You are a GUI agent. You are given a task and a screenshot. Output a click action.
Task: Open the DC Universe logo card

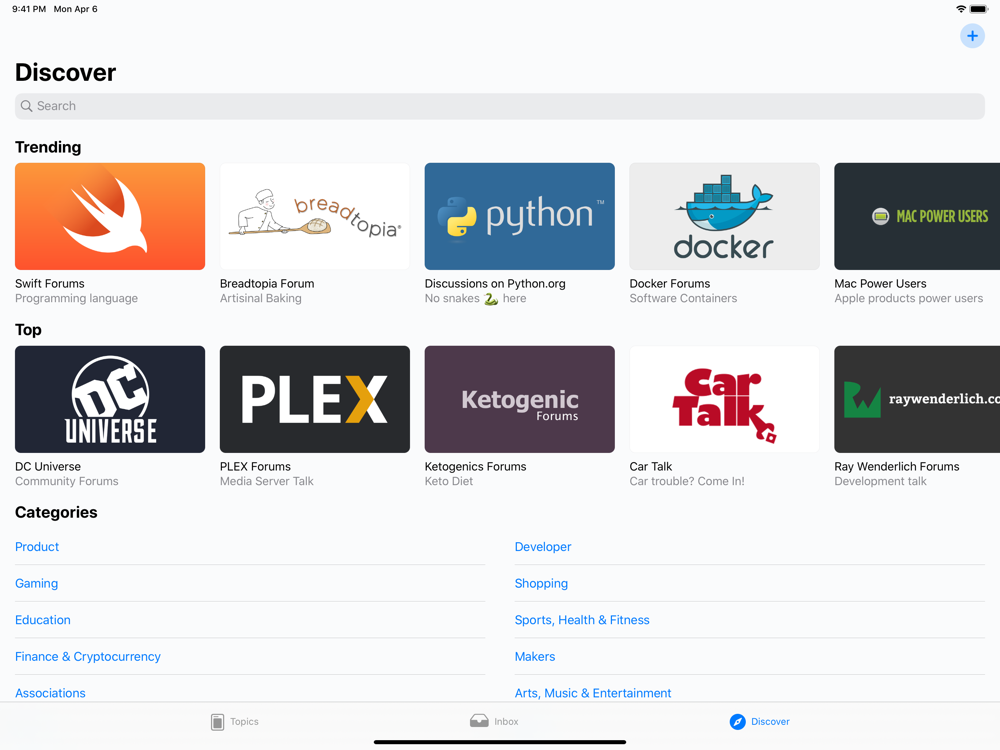click(x=110, y=399)
